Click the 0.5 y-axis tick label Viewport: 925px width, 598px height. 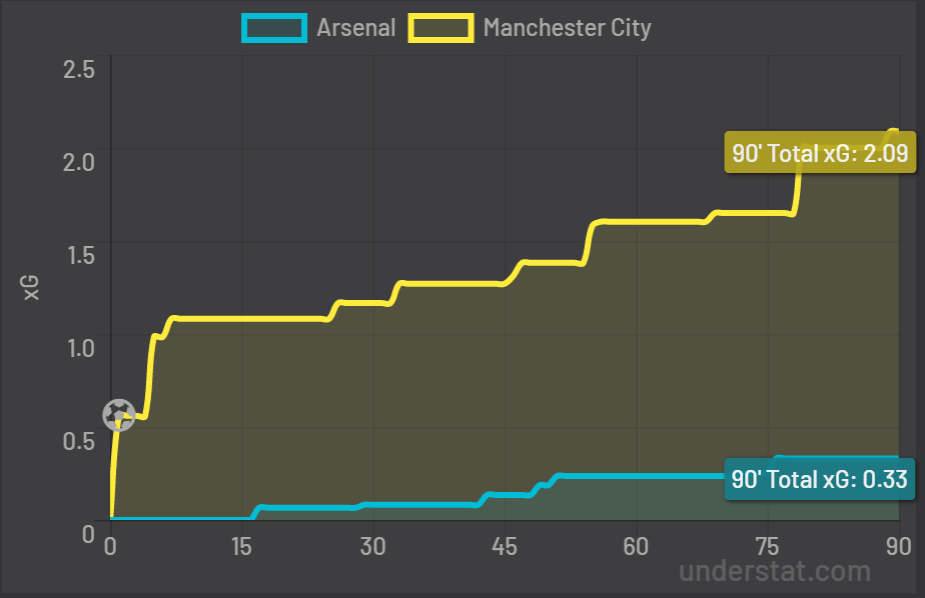tap(79, 441)
